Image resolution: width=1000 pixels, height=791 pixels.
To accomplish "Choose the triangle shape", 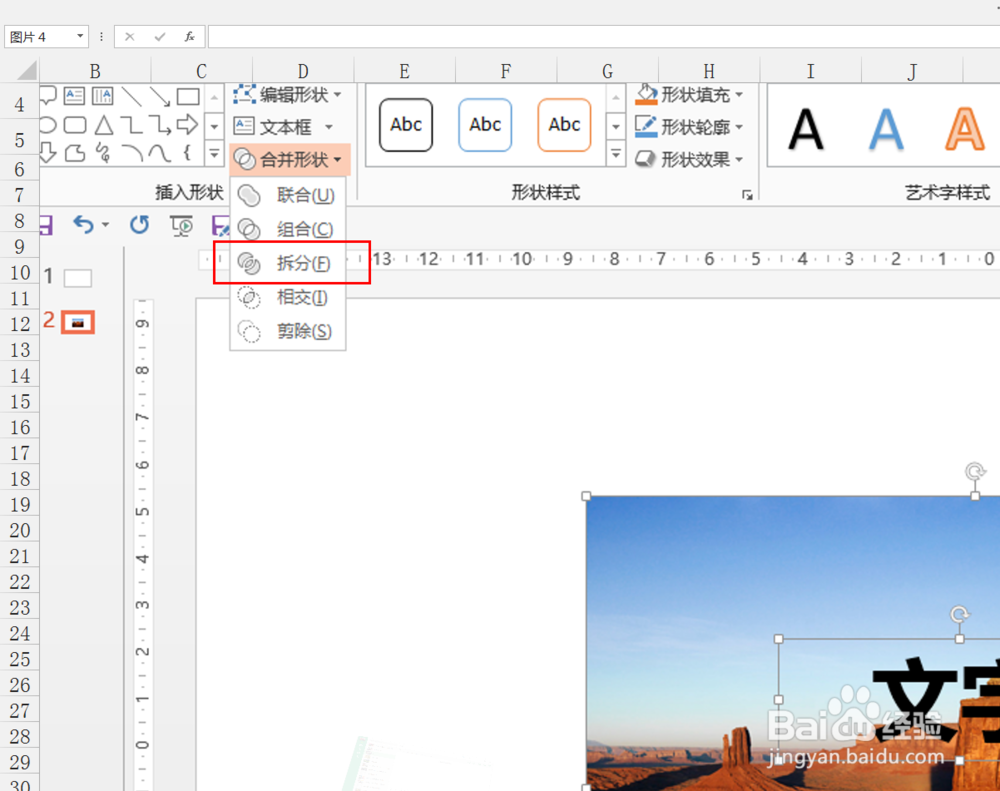I will (103, 125).
